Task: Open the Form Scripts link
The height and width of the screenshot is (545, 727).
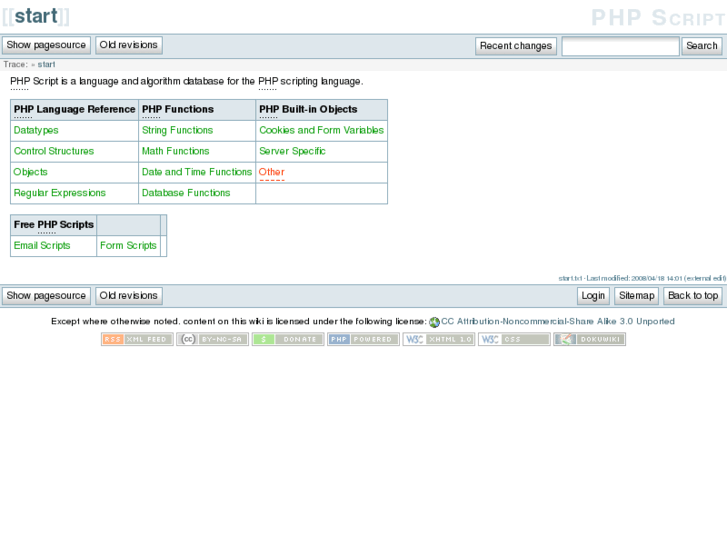Action: point(128,245)
